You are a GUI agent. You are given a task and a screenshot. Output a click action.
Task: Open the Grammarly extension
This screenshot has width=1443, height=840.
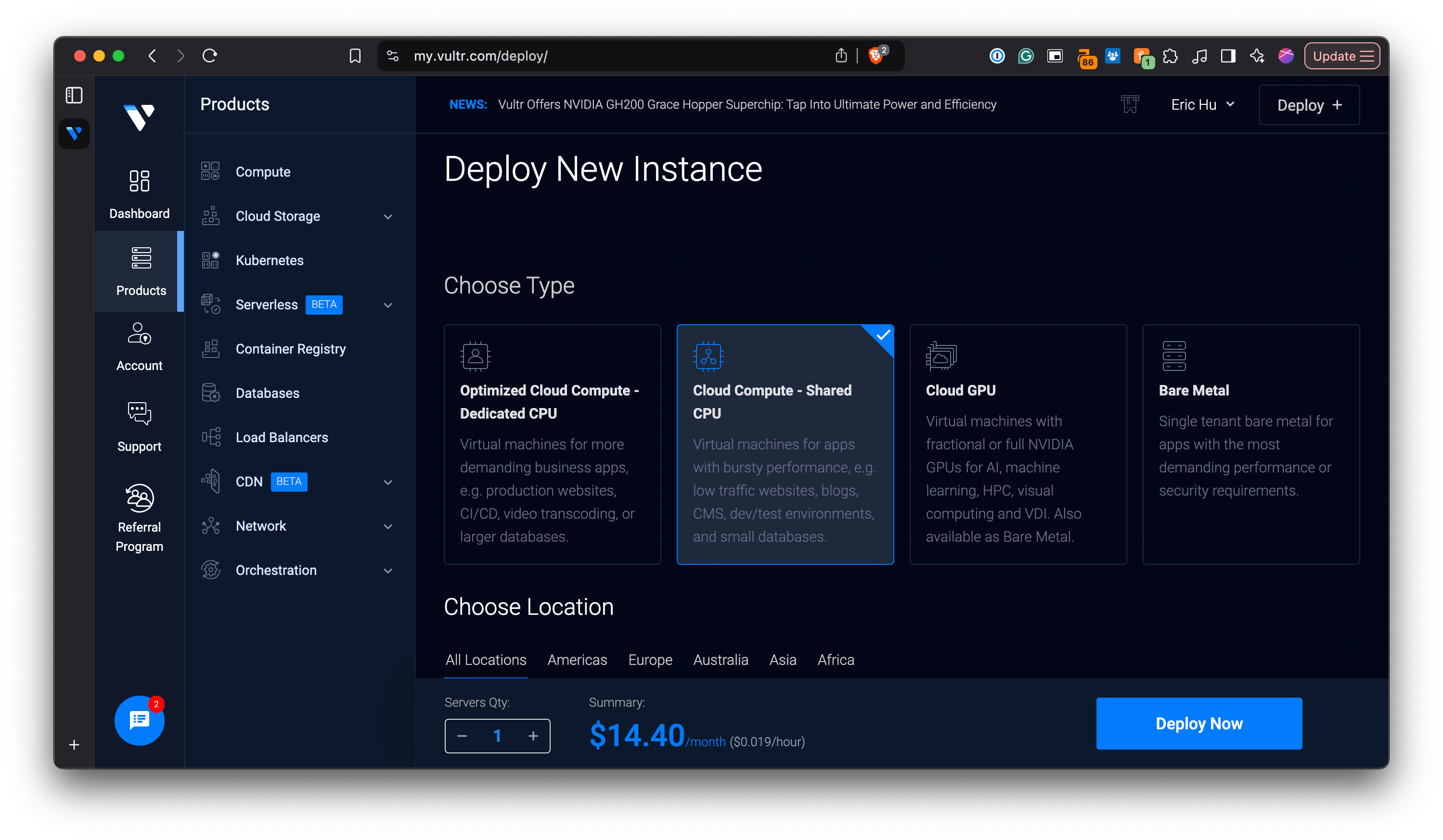tap(1026, 55)
